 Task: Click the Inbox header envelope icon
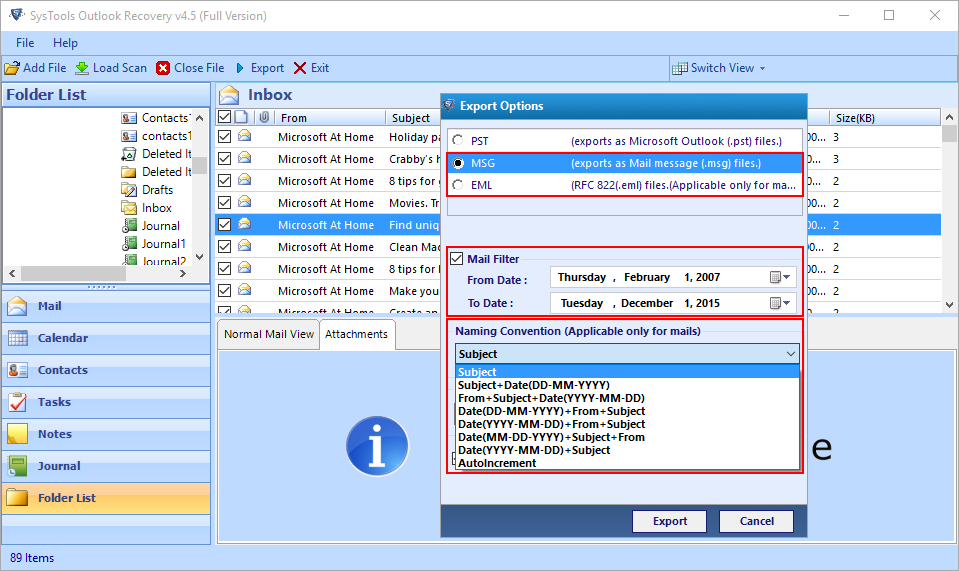coord(229,95)
